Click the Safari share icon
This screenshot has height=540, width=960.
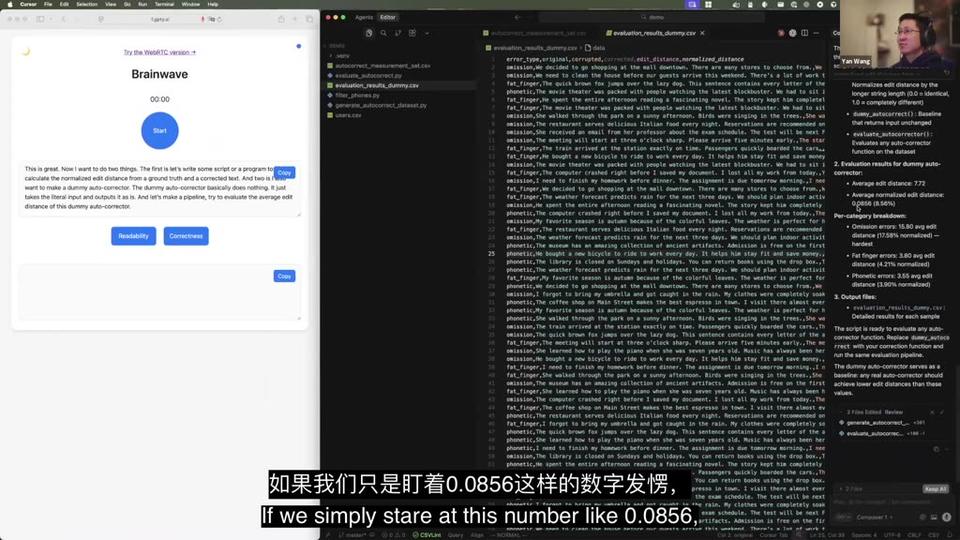tap(281, 19)
